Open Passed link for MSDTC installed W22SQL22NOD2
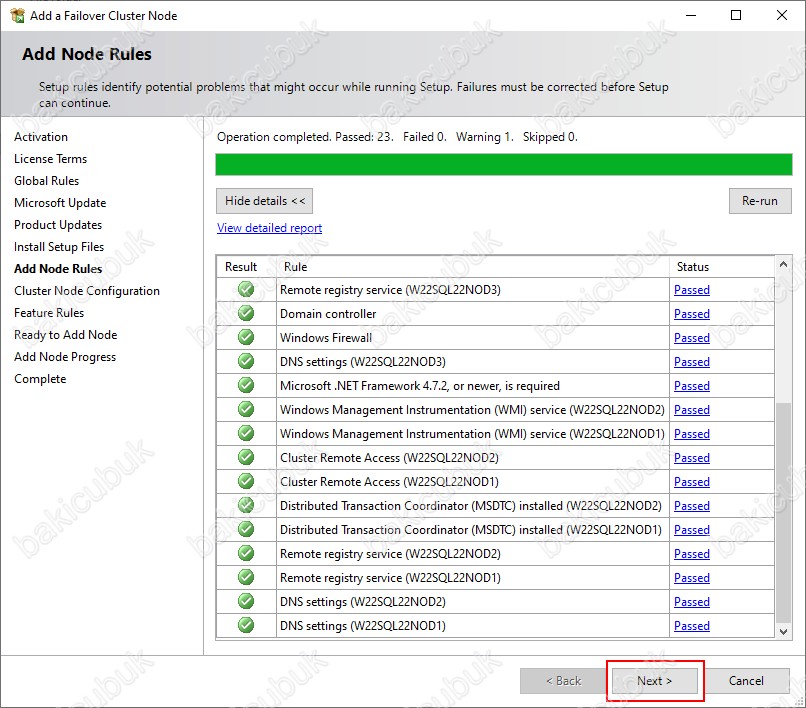The height and width of the screenshot is (708, 806). 691,505
